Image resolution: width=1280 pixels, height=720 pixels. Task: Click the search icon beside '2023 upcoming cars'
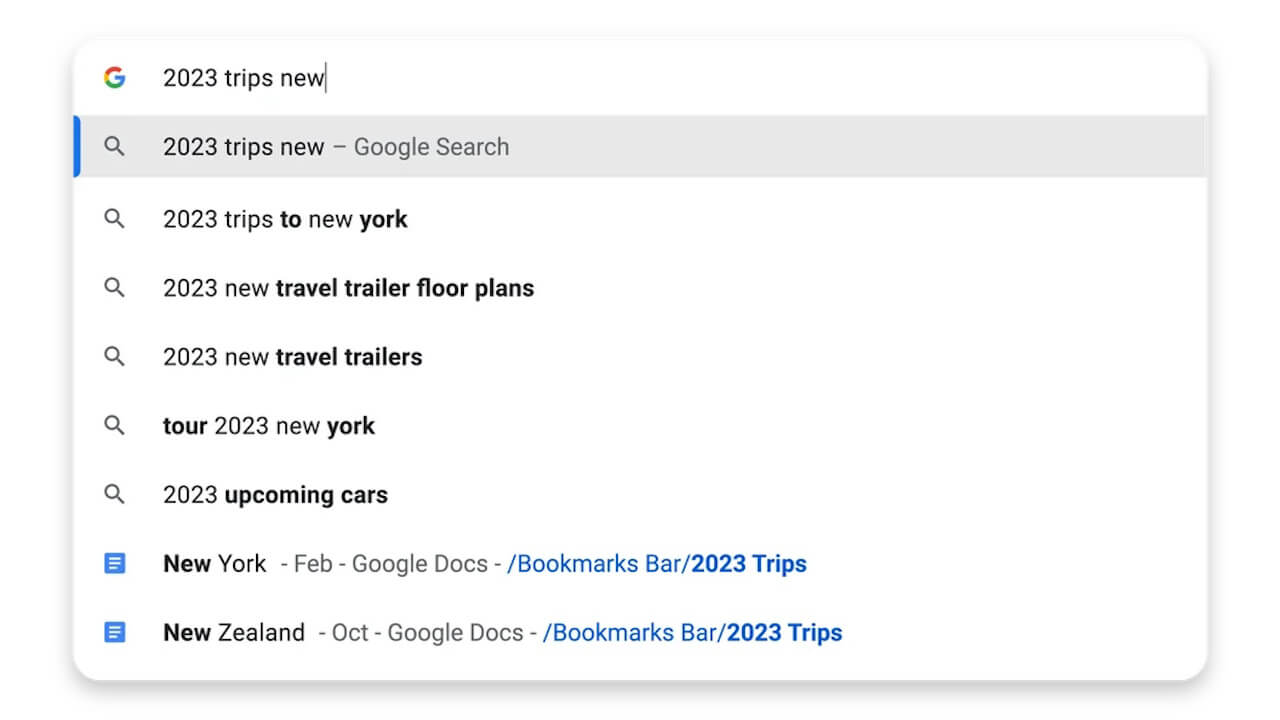115,495
